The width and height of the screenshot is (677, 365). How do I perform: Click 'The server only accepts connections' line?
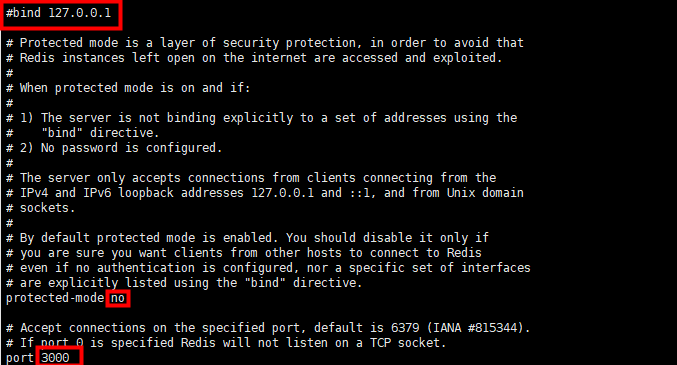pos(251,178)
